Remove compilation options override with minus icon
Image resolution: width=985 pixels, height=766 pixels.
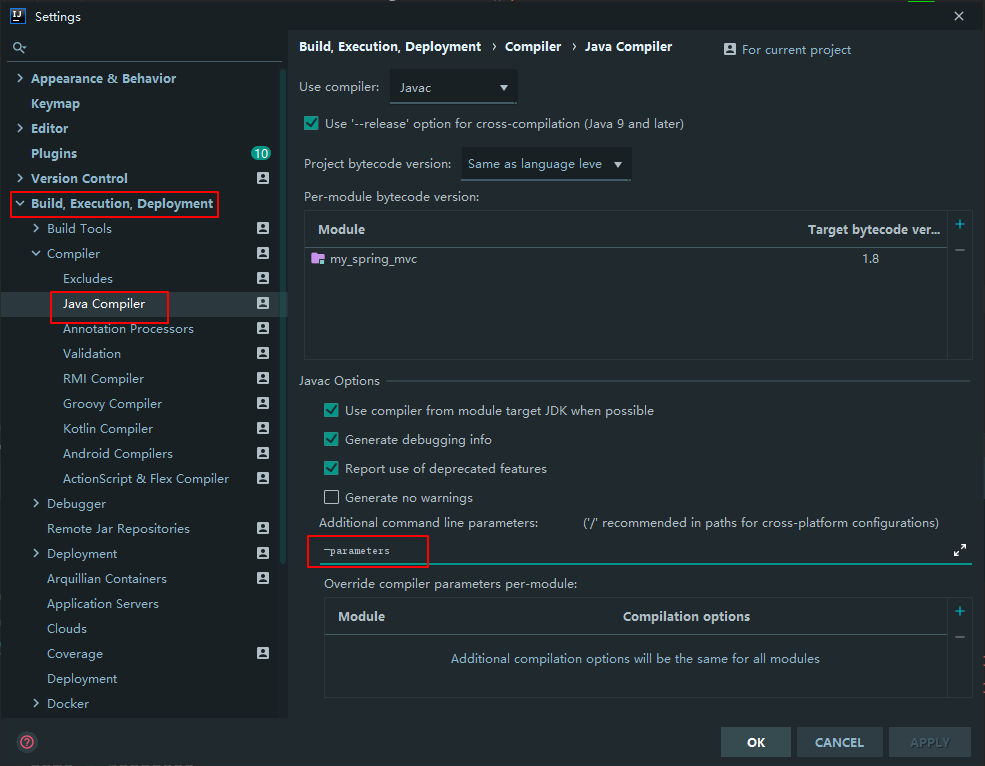tap(959, 637)
